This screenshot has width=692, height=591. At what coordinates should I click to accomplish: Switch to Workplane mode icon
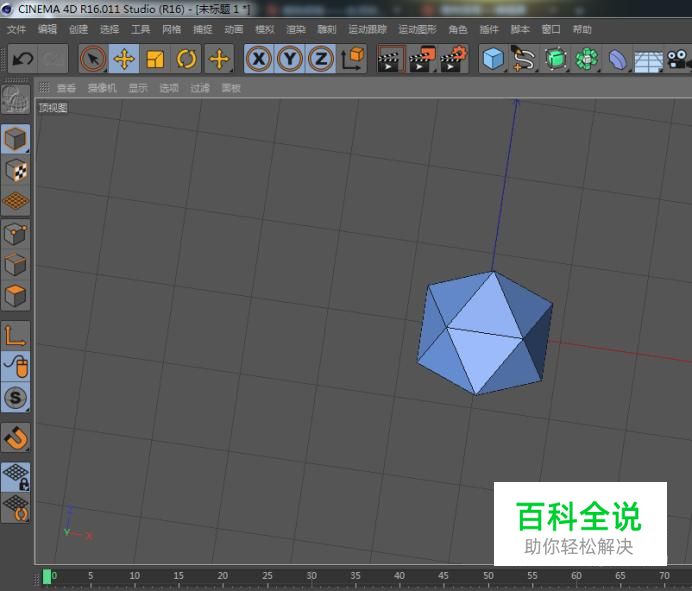point(15,201)
